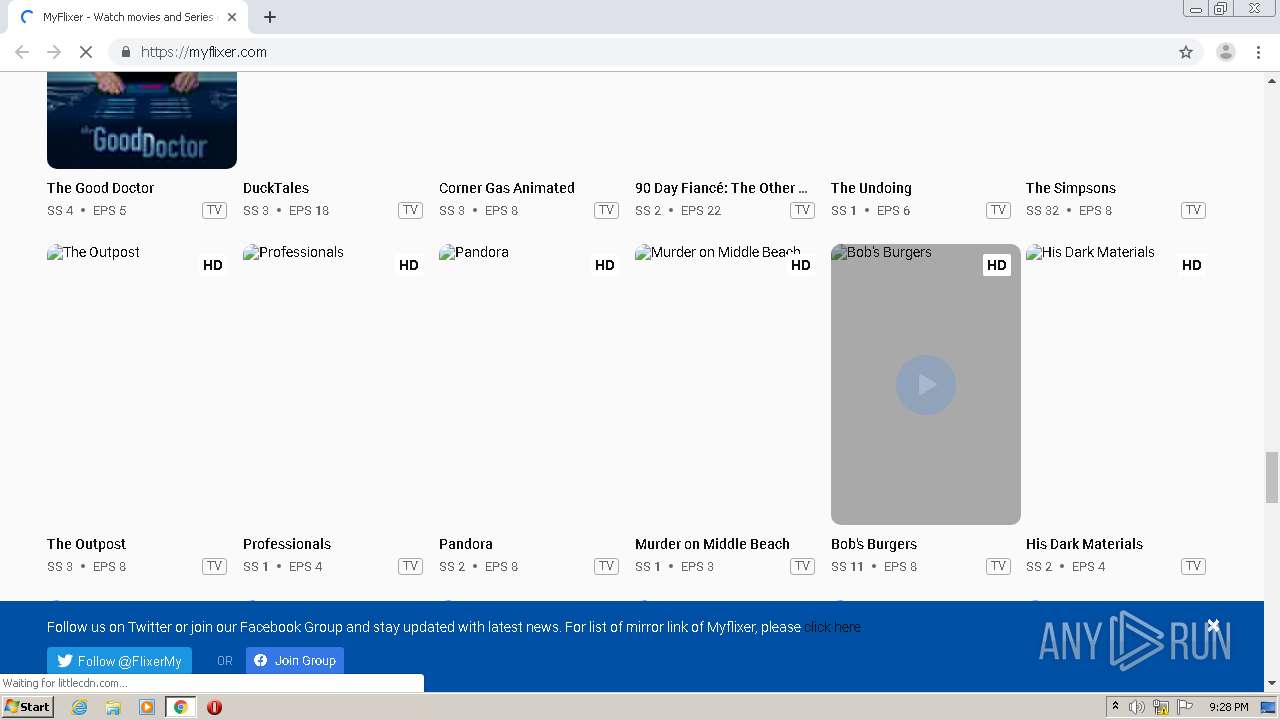Open DuckTales title link
This screenshot has width=1280, height=720.
276,188
